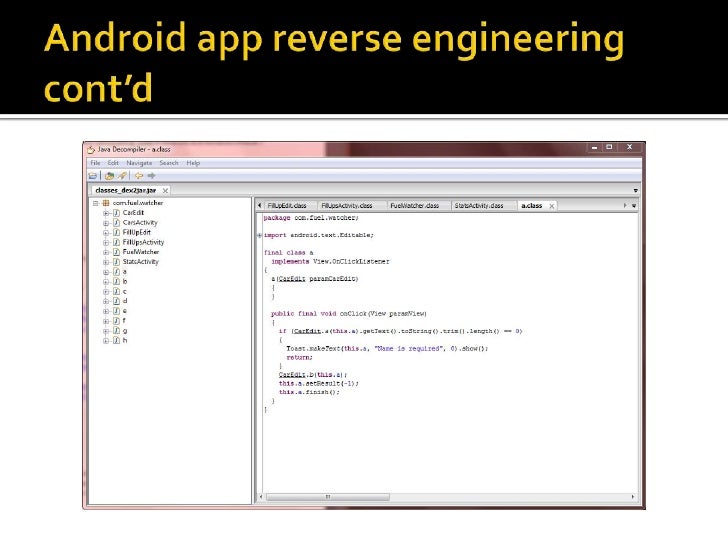Click the Open File toolbar icon
The height and width of the screenshot is (546, 728).
pos(93,176)
